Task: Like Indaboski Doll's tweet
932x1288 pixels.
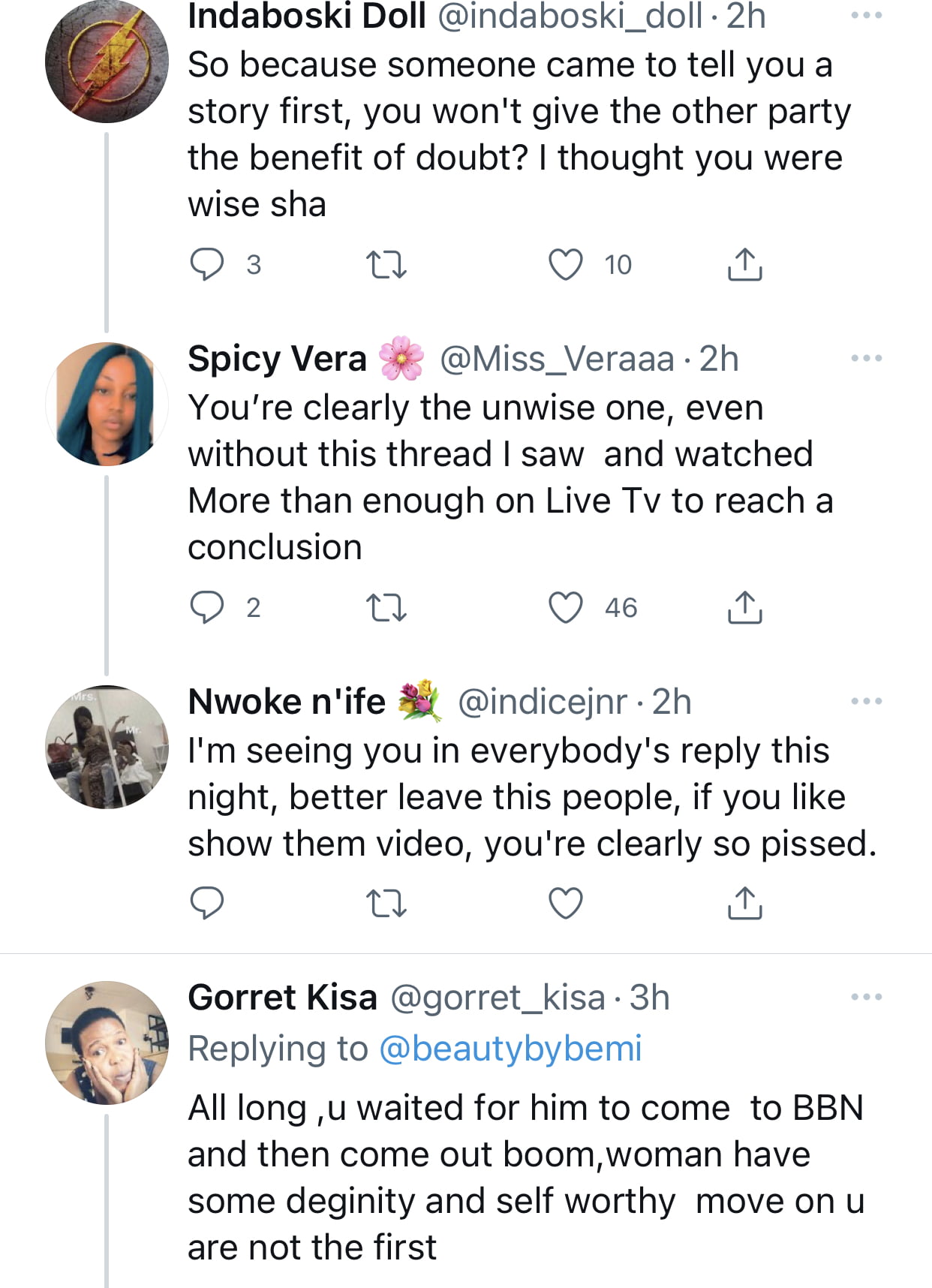Action: pyautogui.click(x=566, y=265)
